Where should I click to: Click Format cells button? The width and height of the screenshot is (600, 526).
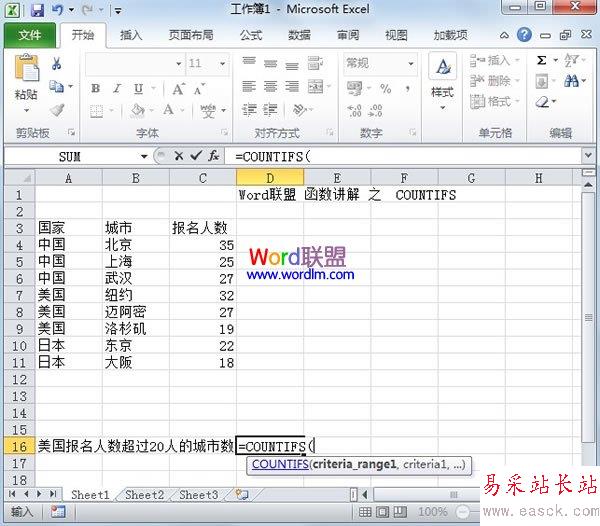point(494,101)
